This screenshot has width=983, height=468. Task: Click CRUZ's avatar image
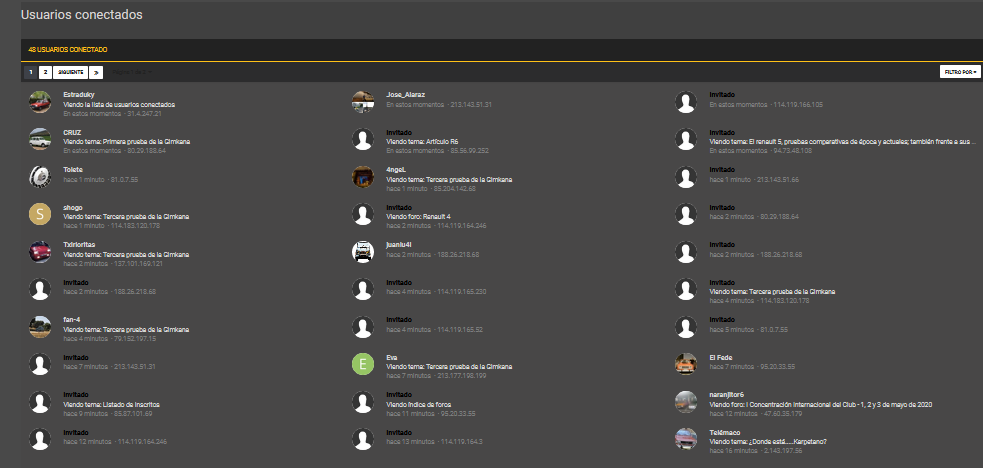(40, 139)
